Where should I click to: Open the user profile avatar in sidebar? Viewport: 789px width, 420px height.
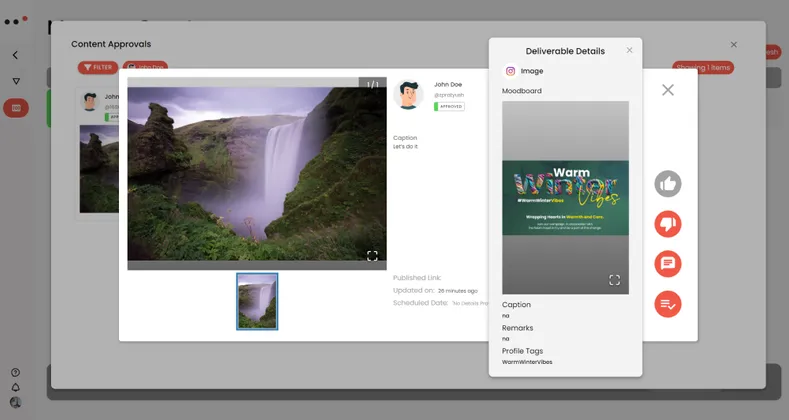(15, 402)
